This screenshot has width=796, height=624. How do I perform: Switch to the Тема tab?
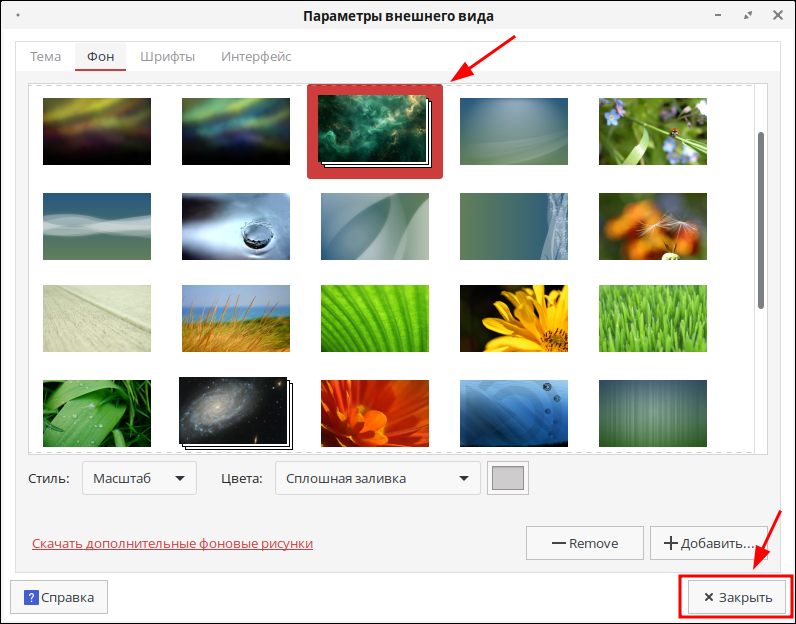(x=45, y=56)
